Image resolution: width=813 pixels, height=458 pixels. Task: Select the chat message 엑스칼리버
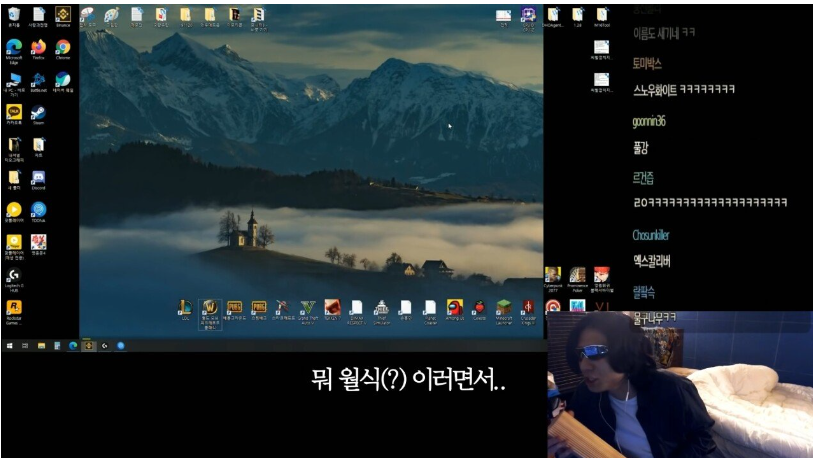click(652, 261)
